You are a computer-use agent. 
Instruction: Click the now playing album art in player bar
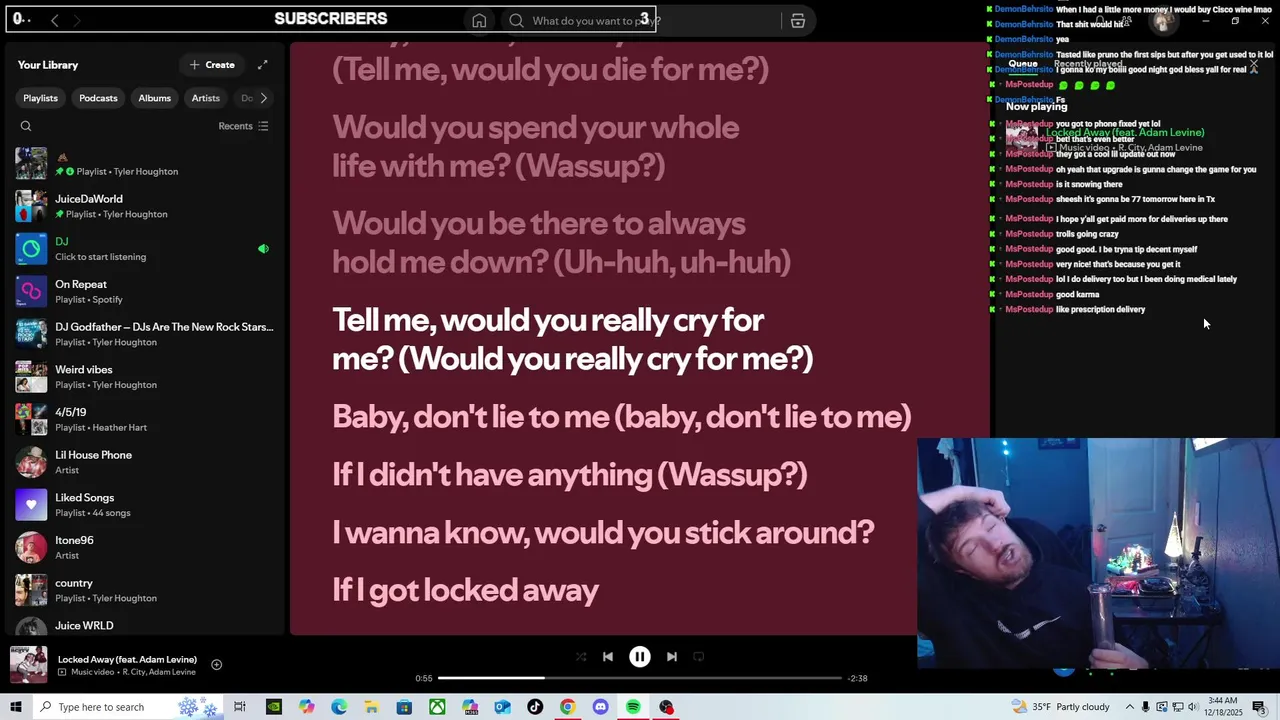28,665
